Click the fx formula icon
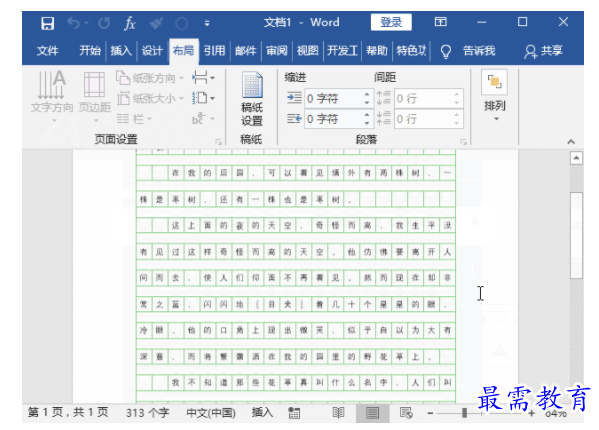 click(130, 23)
